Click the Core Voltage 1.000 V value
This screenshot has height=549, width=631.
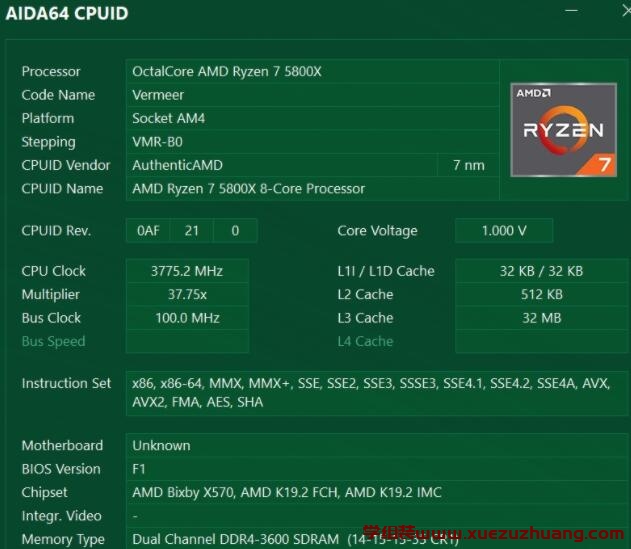[504, 231]
